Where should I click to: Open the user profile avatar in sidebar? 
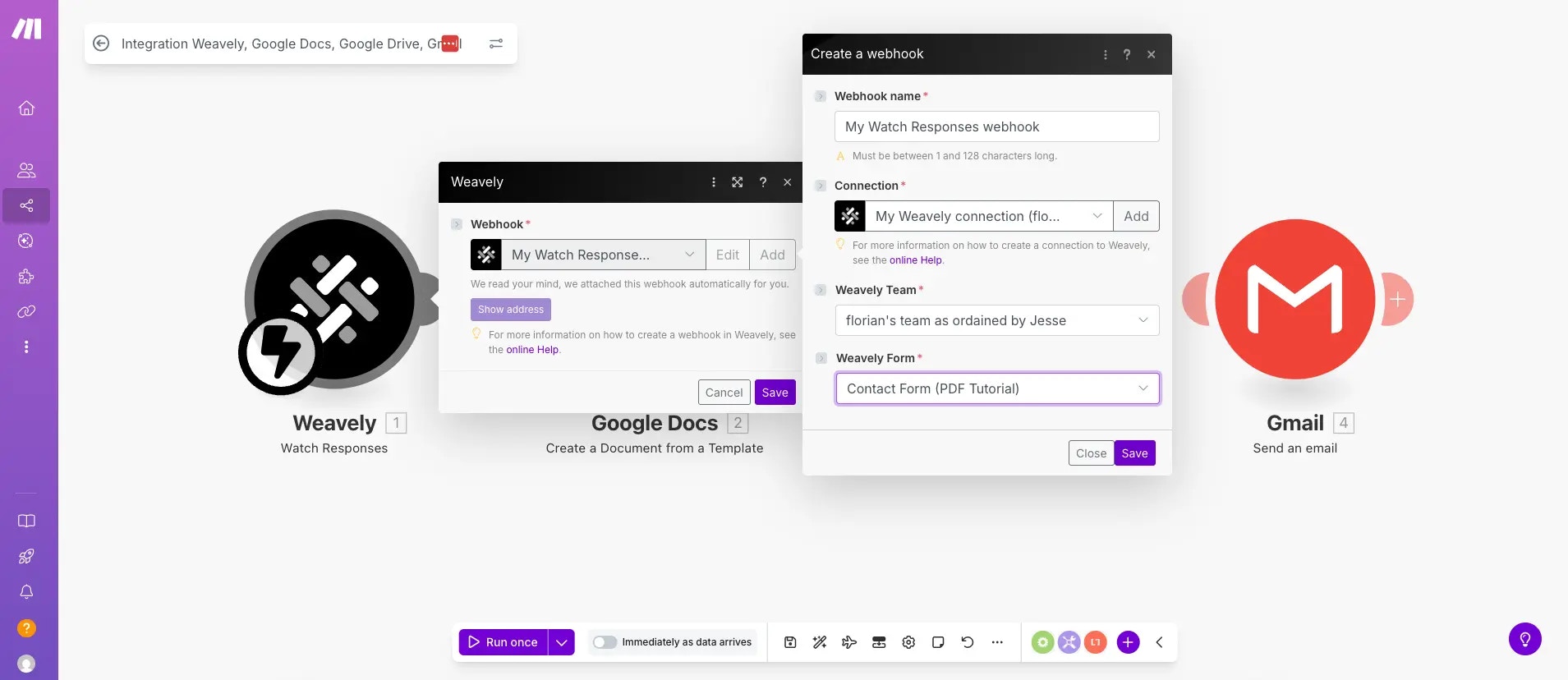tap(26, 664)
